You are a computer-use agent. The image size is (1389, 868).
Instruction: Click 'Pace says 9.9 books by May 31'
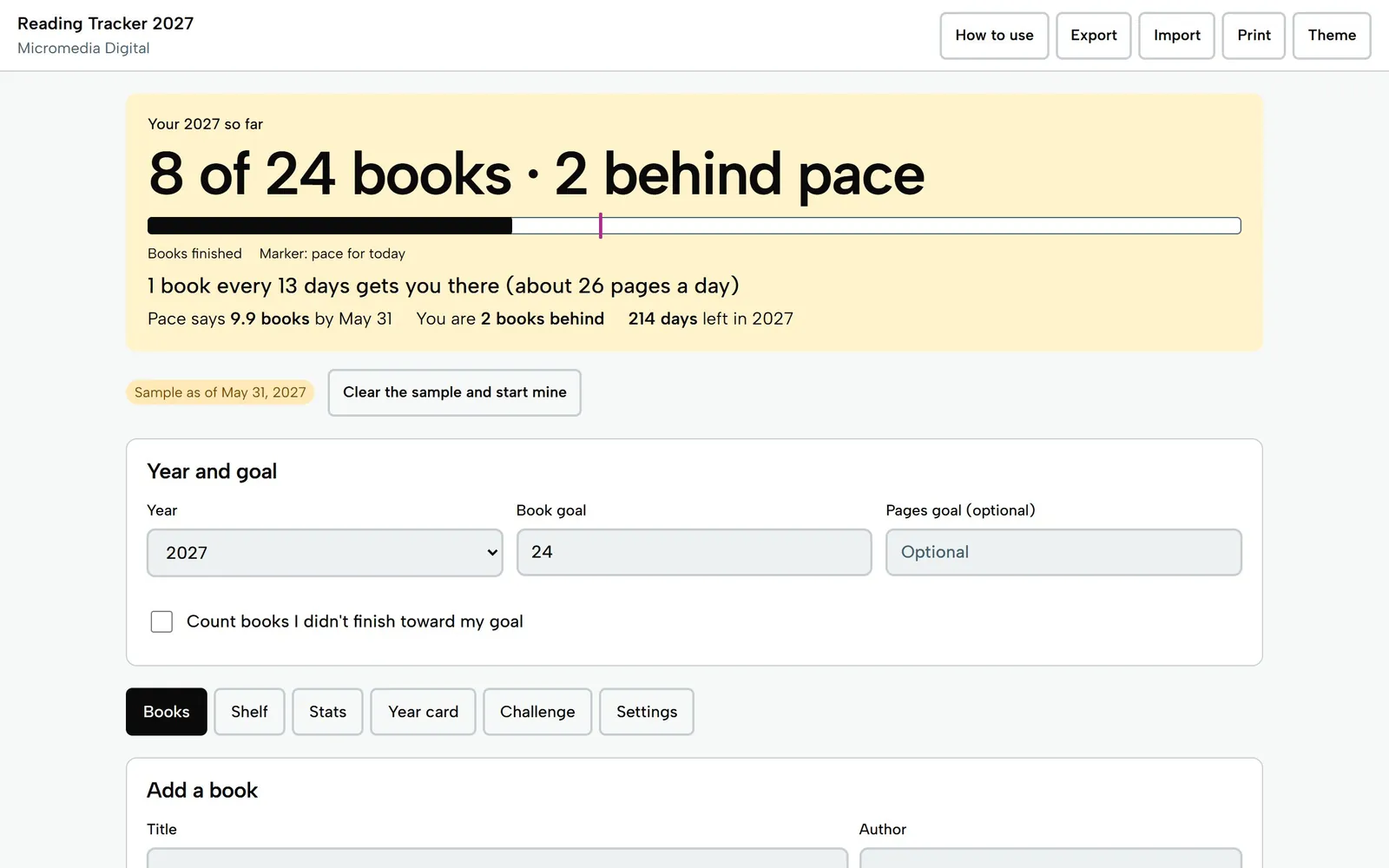click(x=270, y=319)
